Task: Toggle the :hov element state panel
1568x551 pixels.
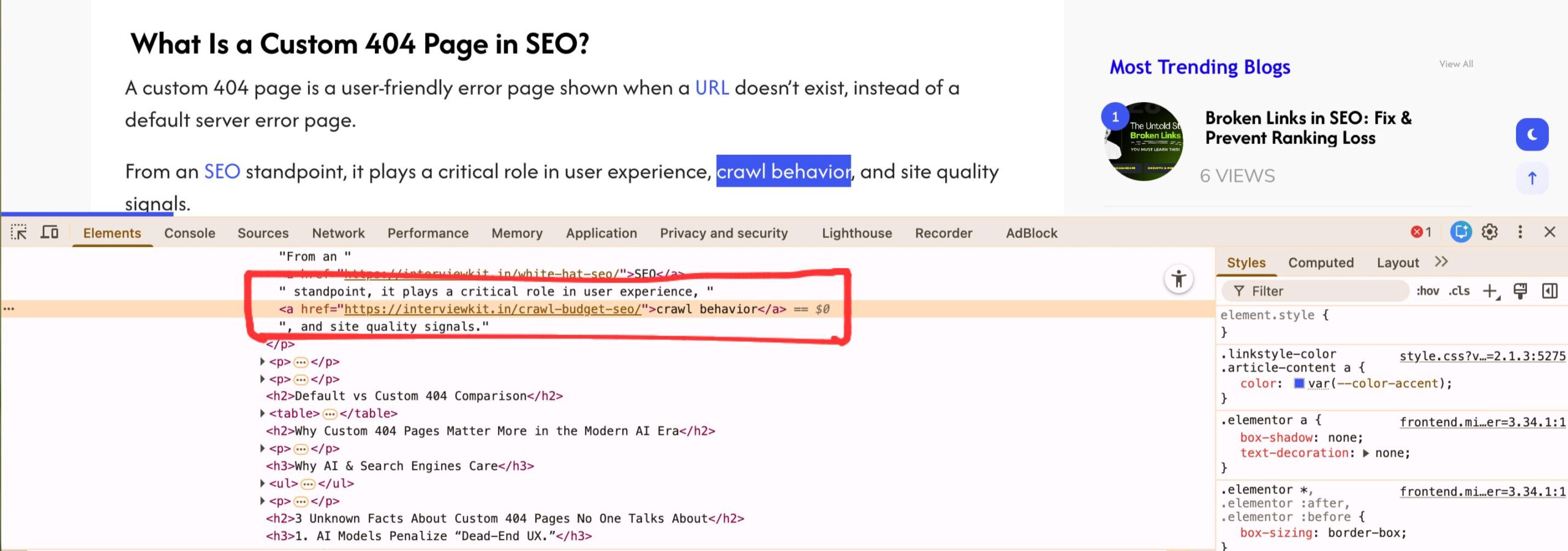Action: pyautogui.click(x=1427, y=291)
